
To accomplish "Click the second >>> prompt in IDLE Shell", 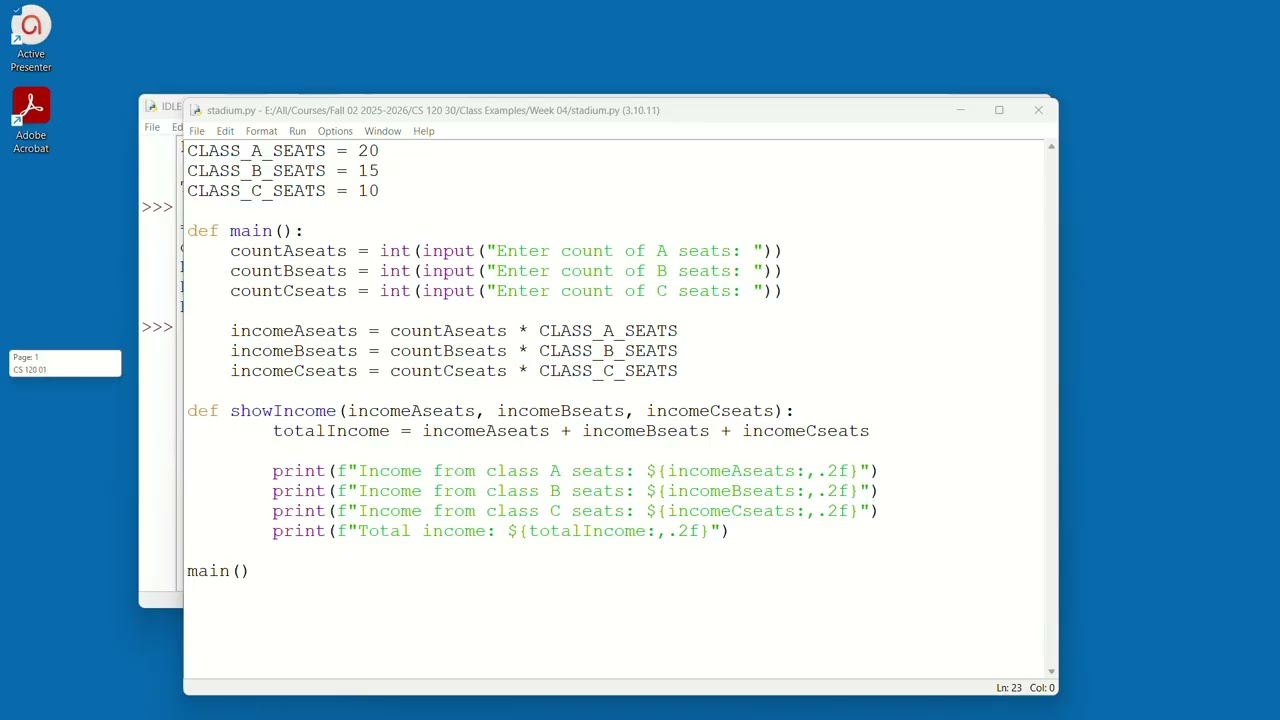I will point(157,327).
